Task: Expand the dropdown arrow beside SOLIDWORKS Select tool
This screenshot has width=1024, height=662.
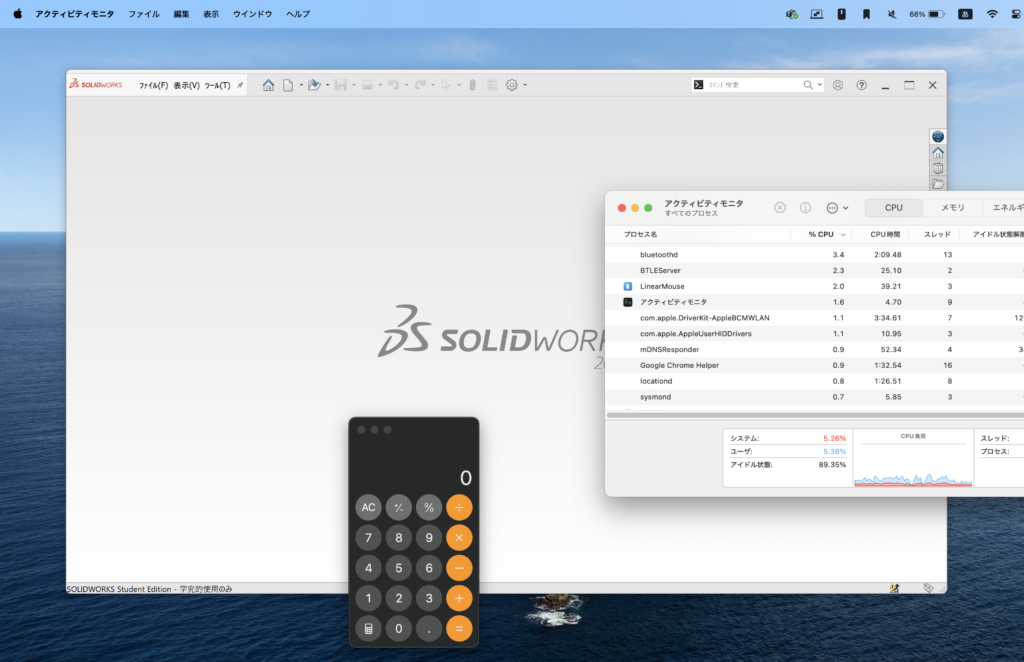Action: 459,85
